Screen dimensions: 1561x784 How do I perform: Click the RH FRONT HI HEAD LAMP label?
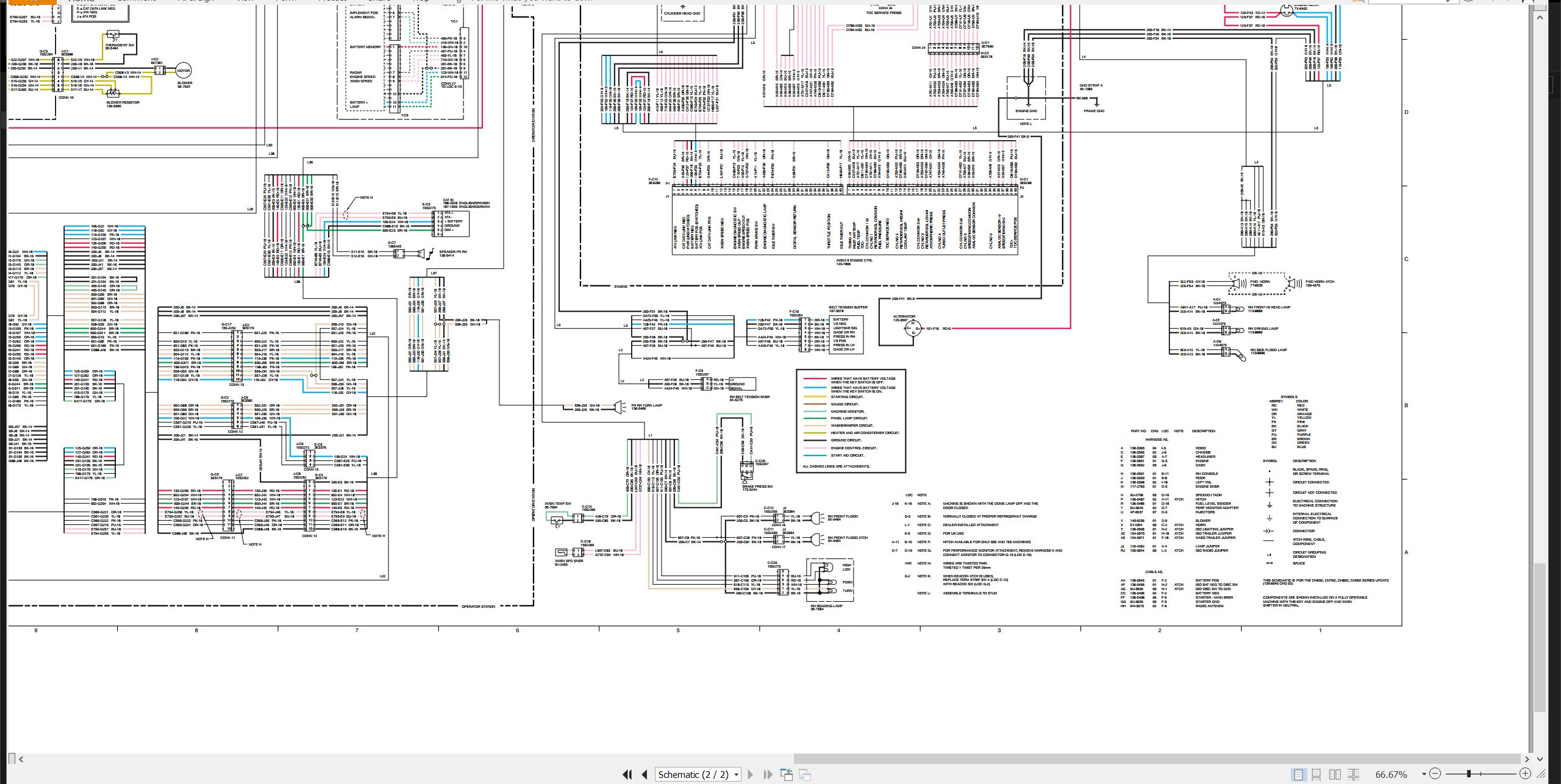[1269, 307]
